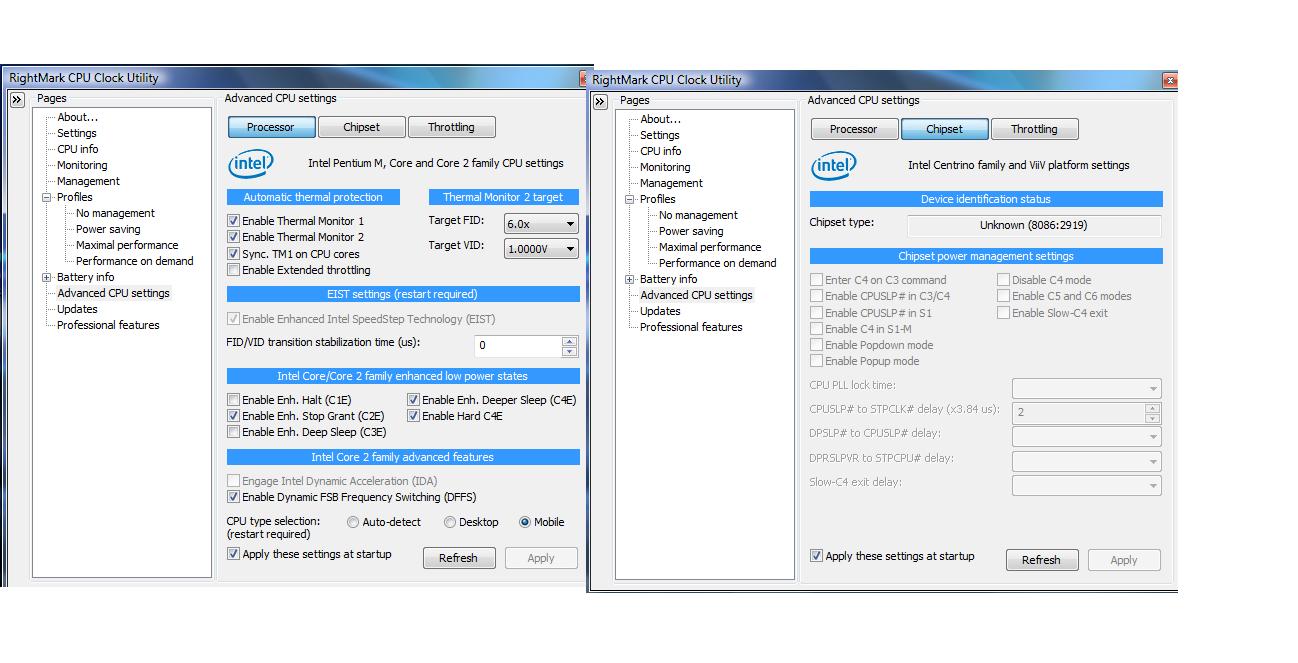
Task: Close the right RightMark CPU Clock Utility window
Action: pyautogui.click(x=1170, y=80)
